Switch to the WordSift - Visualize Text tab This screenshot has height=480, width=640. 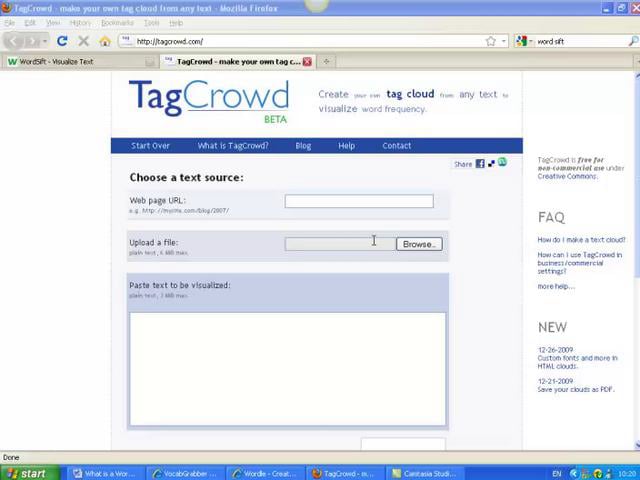[80, 62]
